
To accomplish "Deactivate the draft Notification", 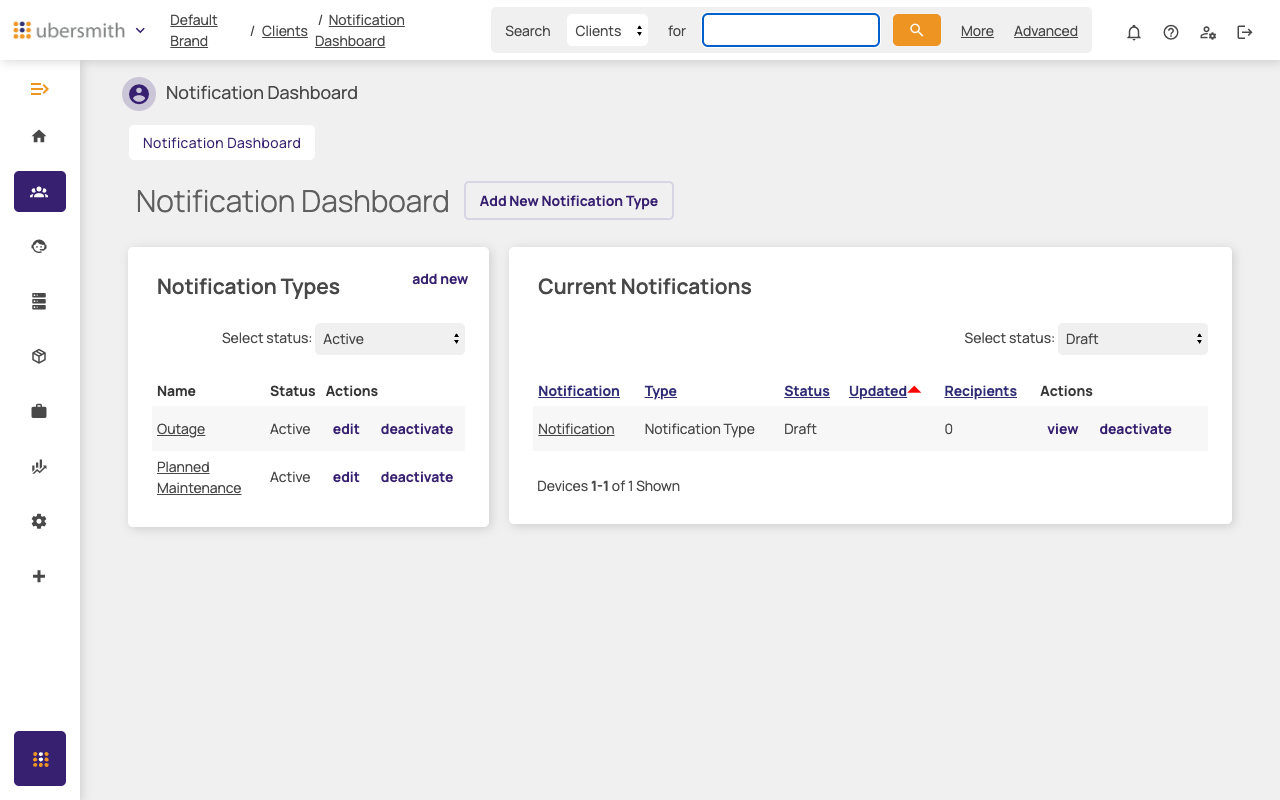I will 1136,429.
